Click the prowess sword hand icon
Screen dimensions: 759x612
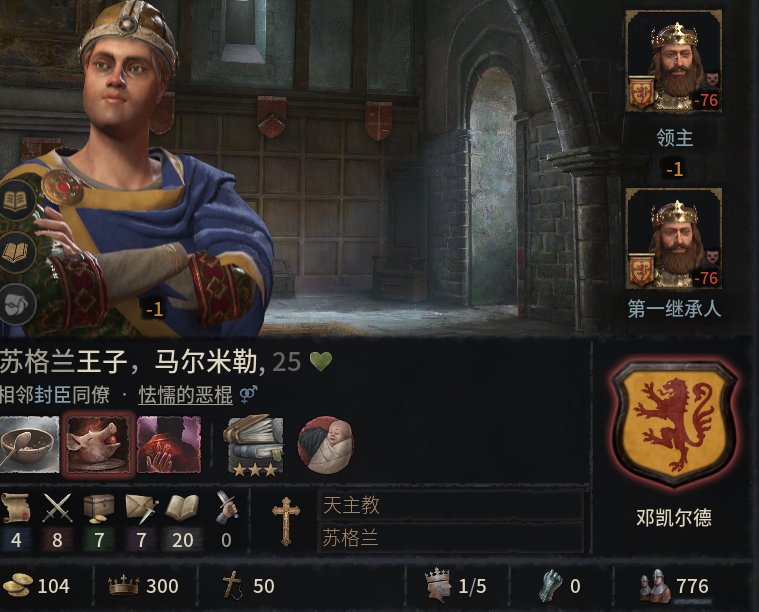[x=227, y=507]
